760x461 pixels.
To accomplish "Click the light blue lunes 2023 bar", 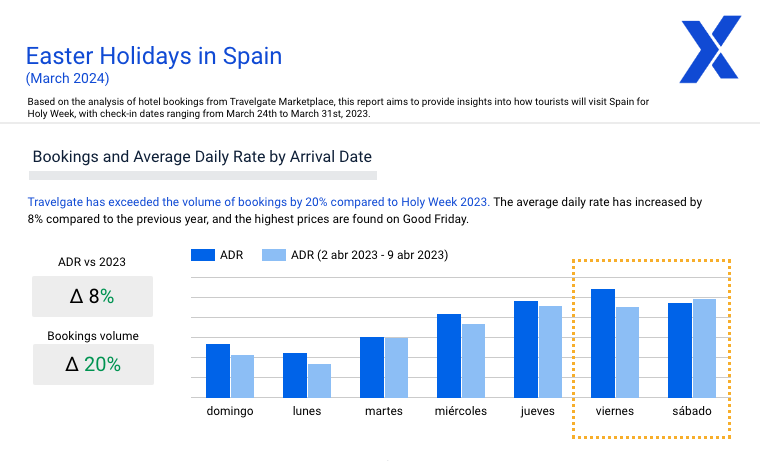I will 319,380.
